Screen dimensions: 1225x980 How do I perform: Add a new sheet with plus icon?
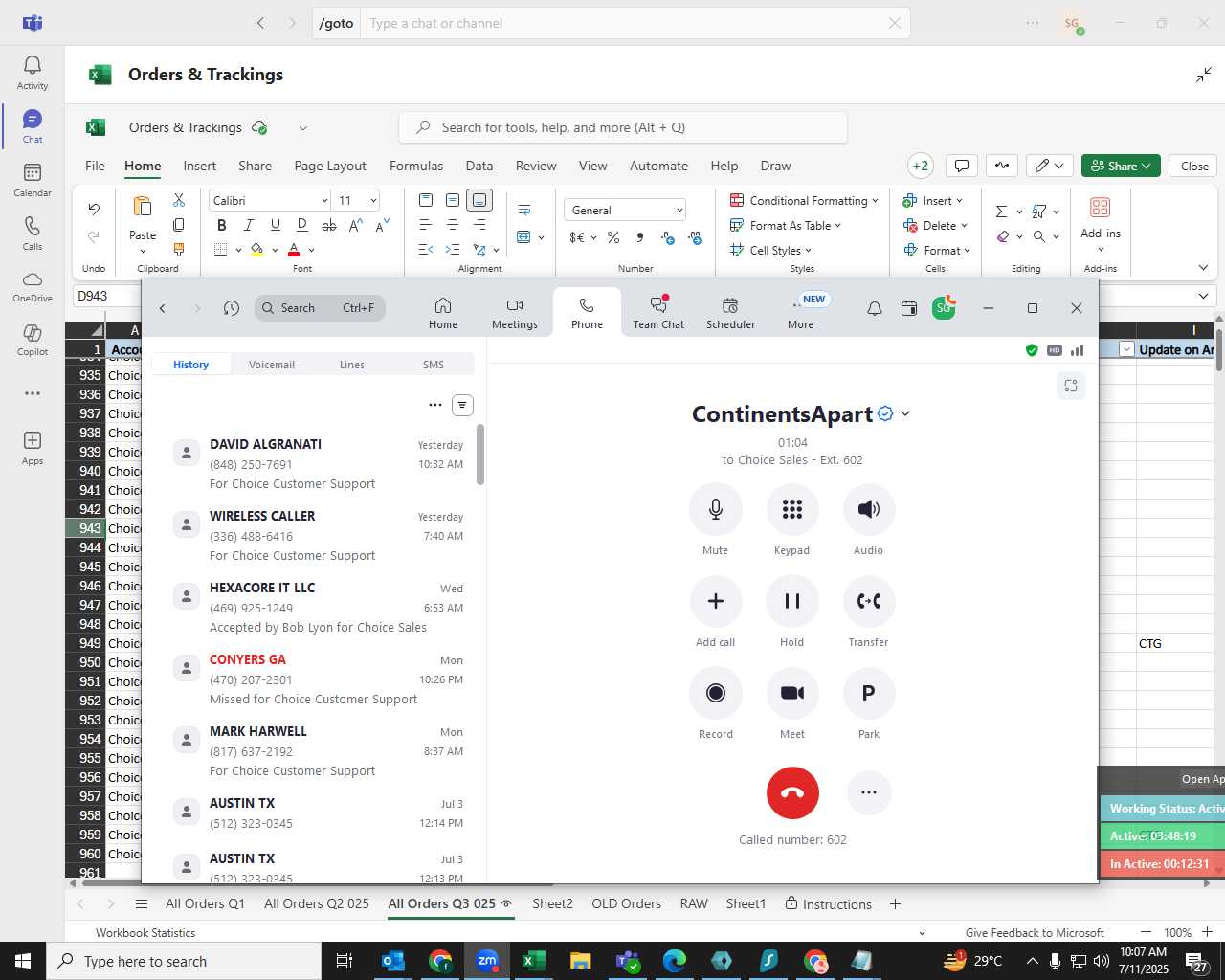[x=895, y=903]
